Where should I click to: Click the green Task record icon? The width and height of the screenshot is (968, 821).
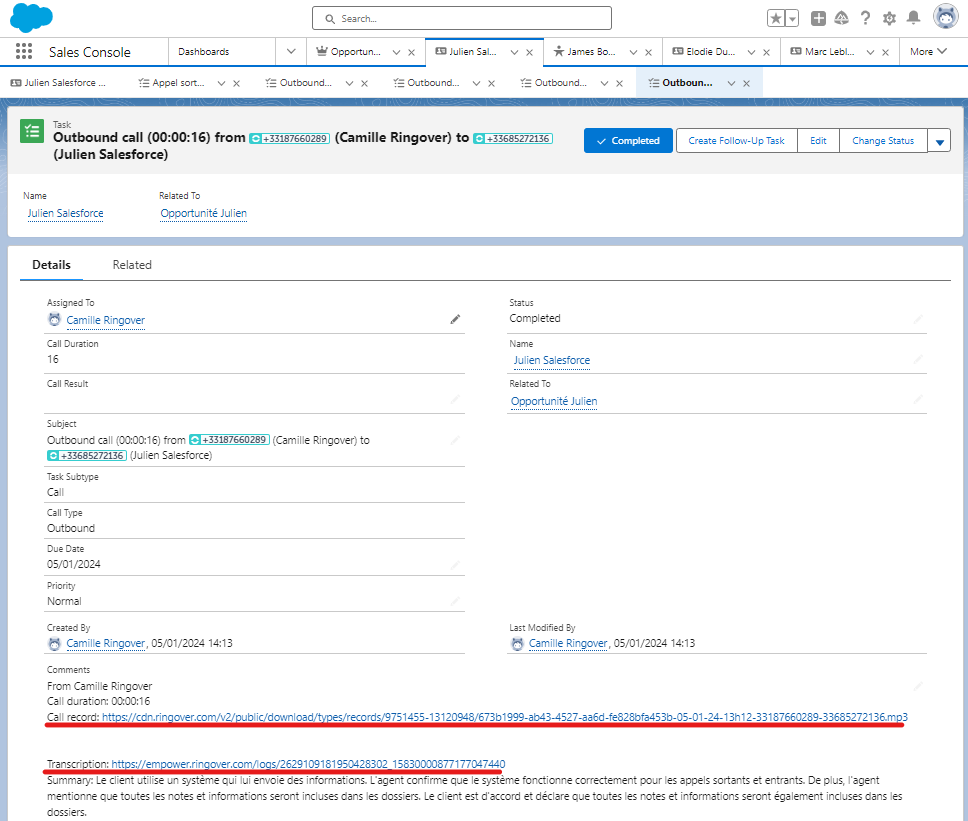31,131
